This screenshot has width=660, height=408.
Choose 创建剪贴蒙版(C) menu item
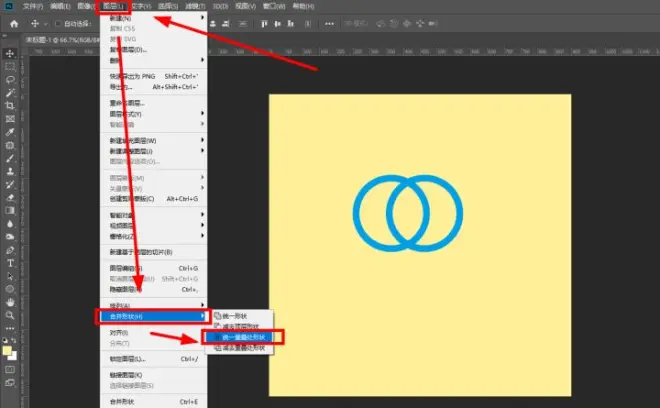pyautogui.click(x=154, y=199)
